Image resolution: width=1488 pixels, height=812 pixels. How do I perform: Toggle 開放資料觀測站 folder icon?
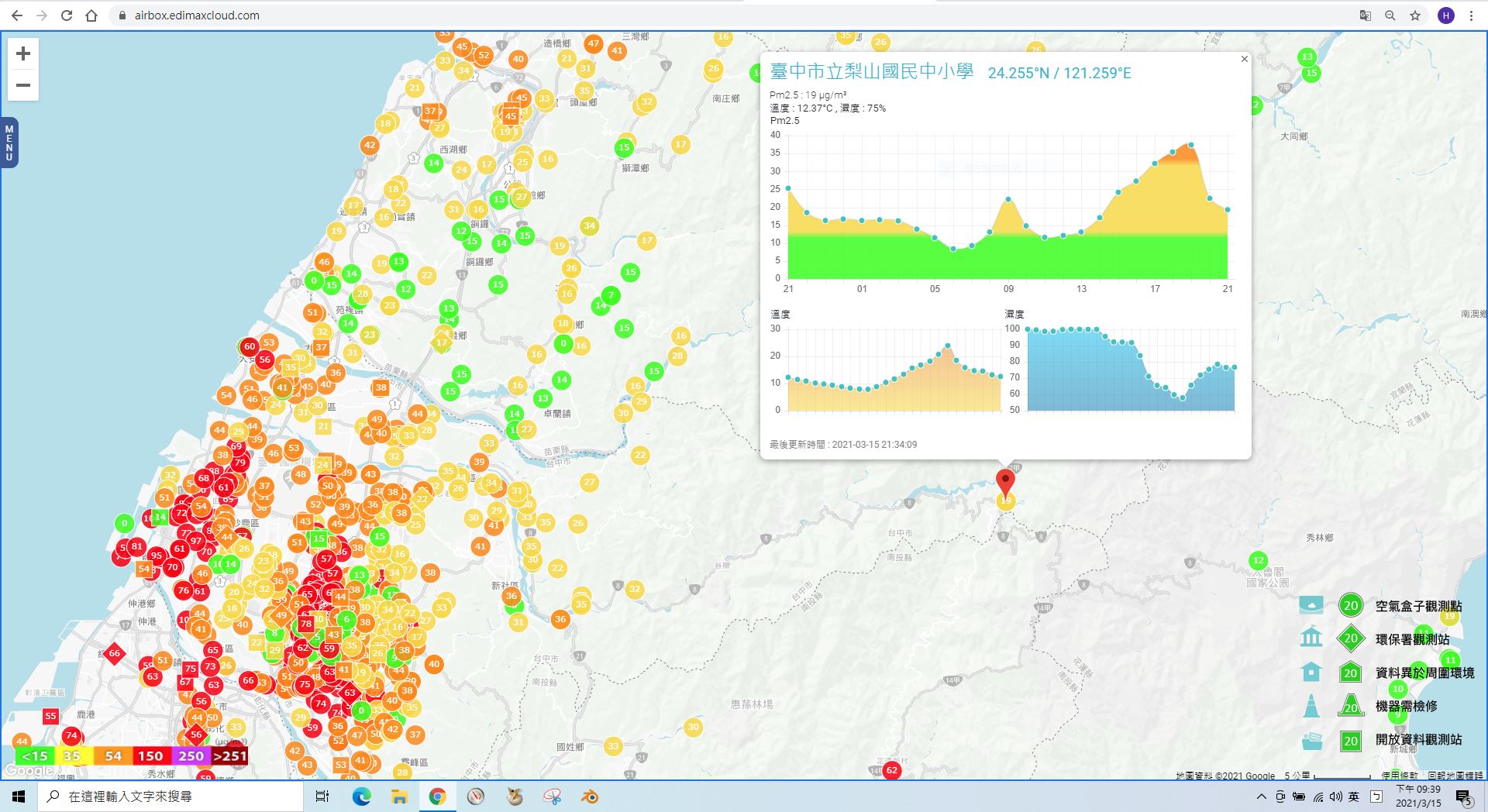[1311, 740]
